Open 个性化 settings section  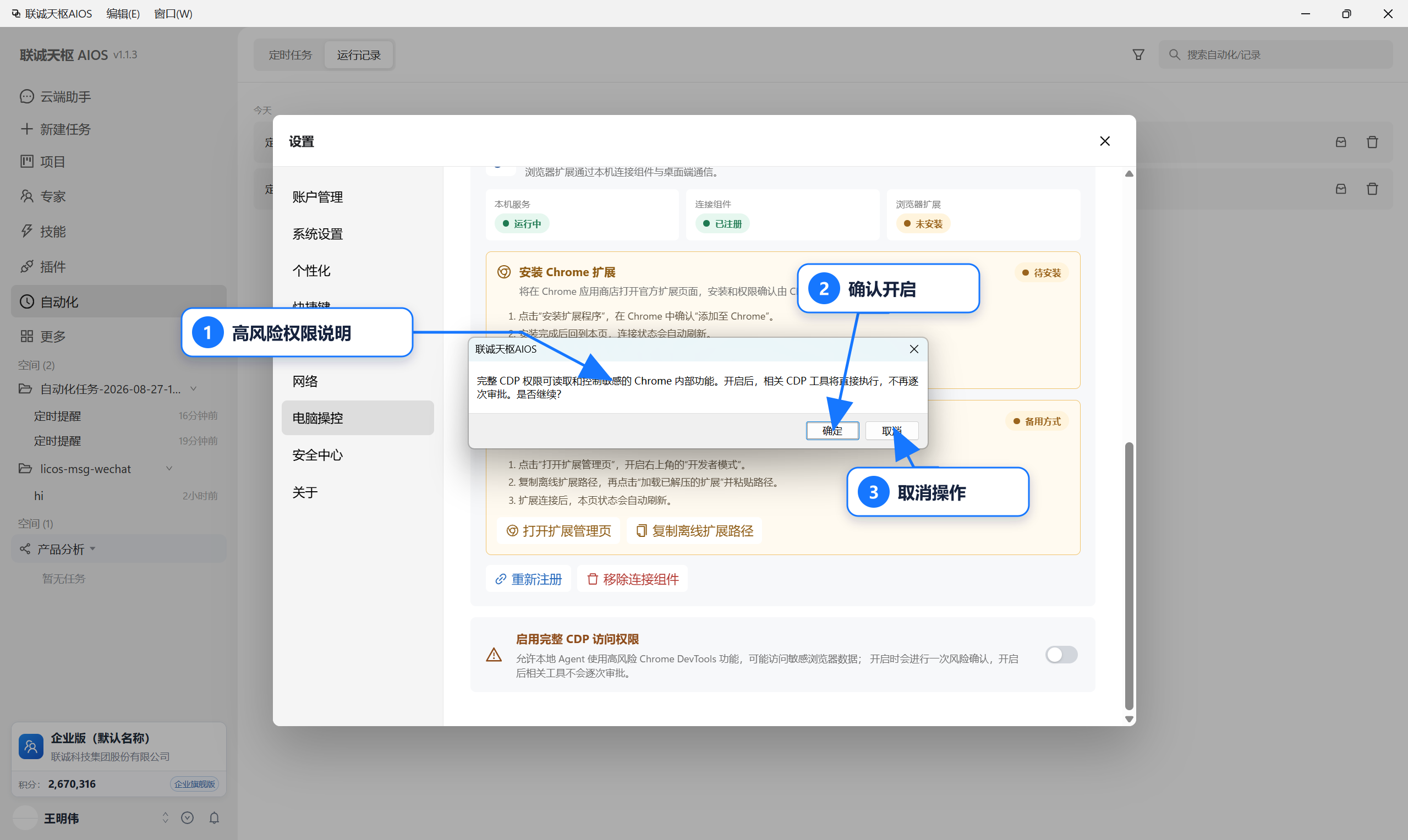coord(358,271)
